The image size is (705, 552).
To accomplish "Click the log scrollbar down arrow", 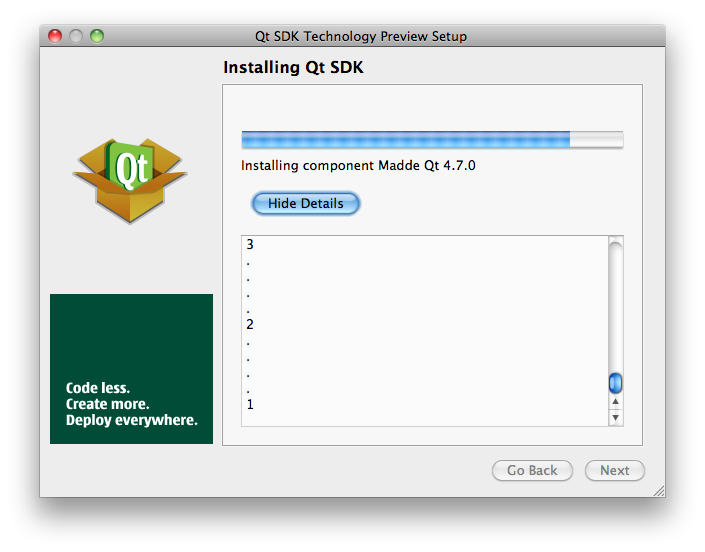I will click(x=616, y=418).
